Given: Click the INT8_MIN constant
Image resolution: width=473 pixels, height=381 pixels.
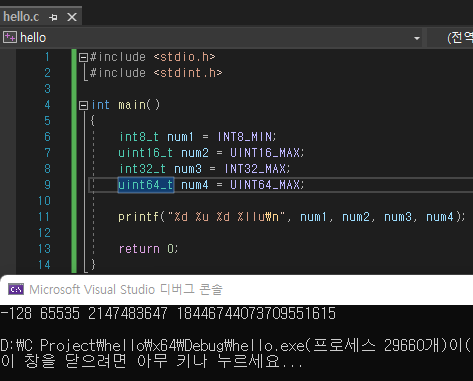Looking at the screenshot, I should [x=245, y=137].
